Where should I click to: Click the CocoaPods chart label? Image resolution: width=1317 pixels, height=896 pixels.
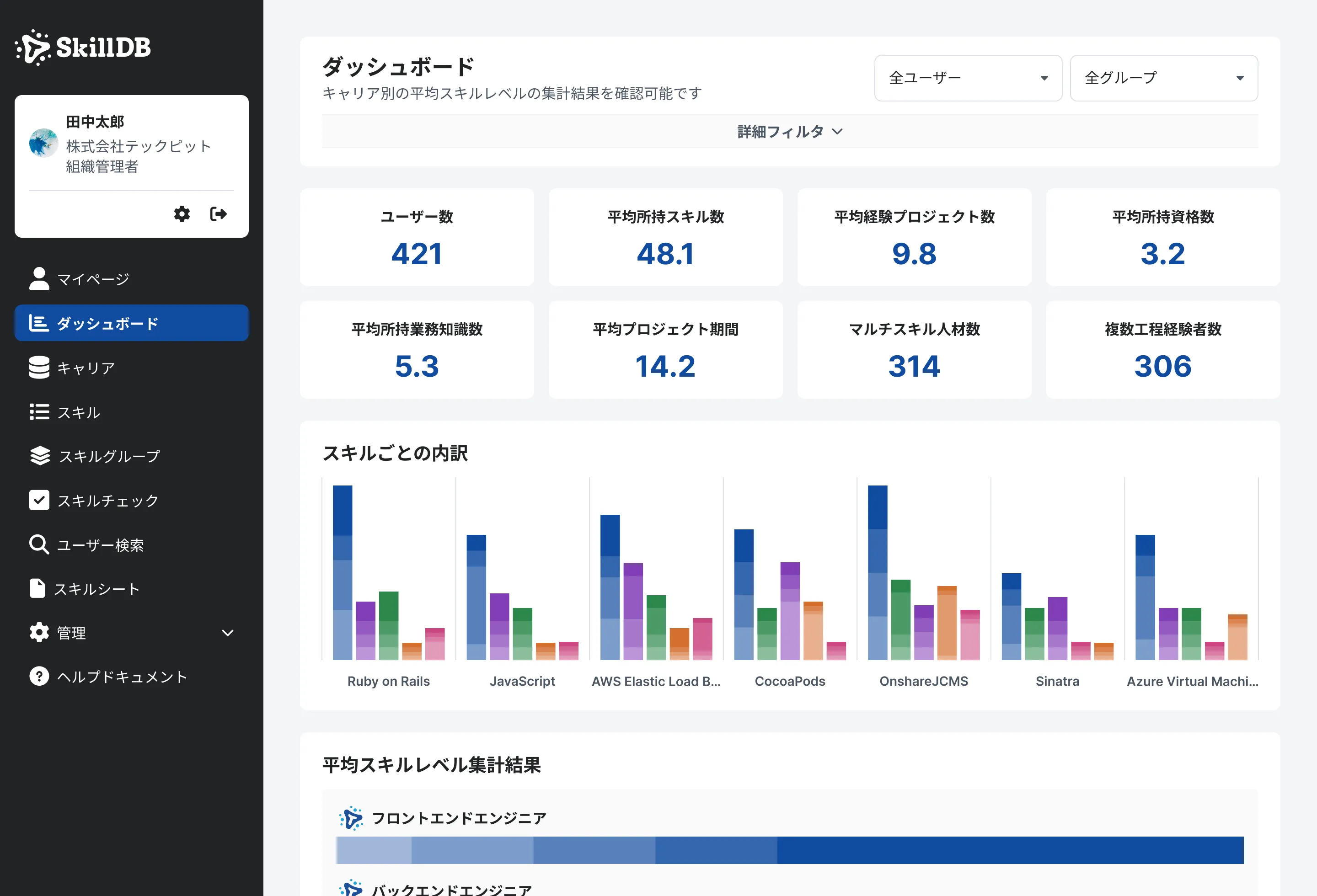[x=789, y=681]
